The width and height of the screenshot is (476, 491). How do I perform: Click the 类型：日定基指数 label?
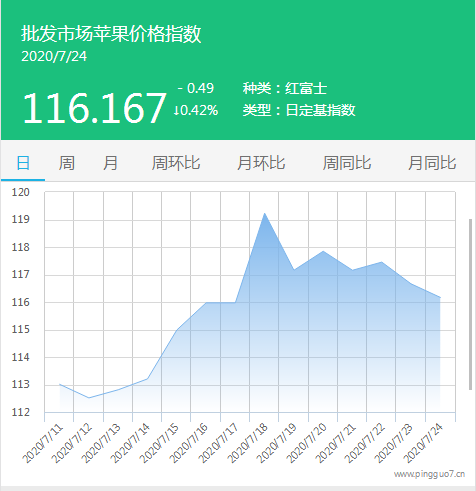pos(299,110)
